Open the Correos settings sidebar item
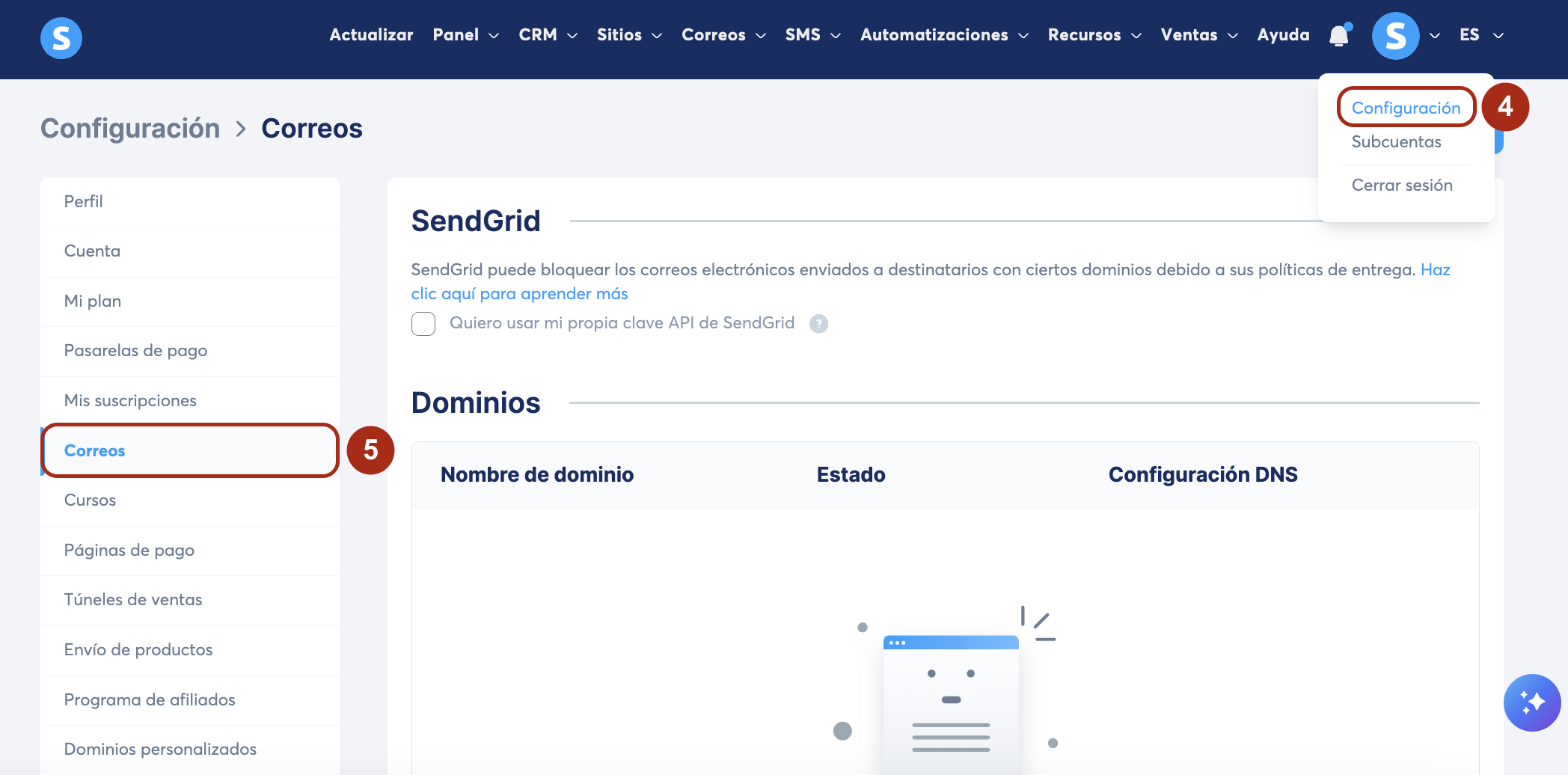The image size is (1568, 775). pyautogui.click(x=190, y=450)
